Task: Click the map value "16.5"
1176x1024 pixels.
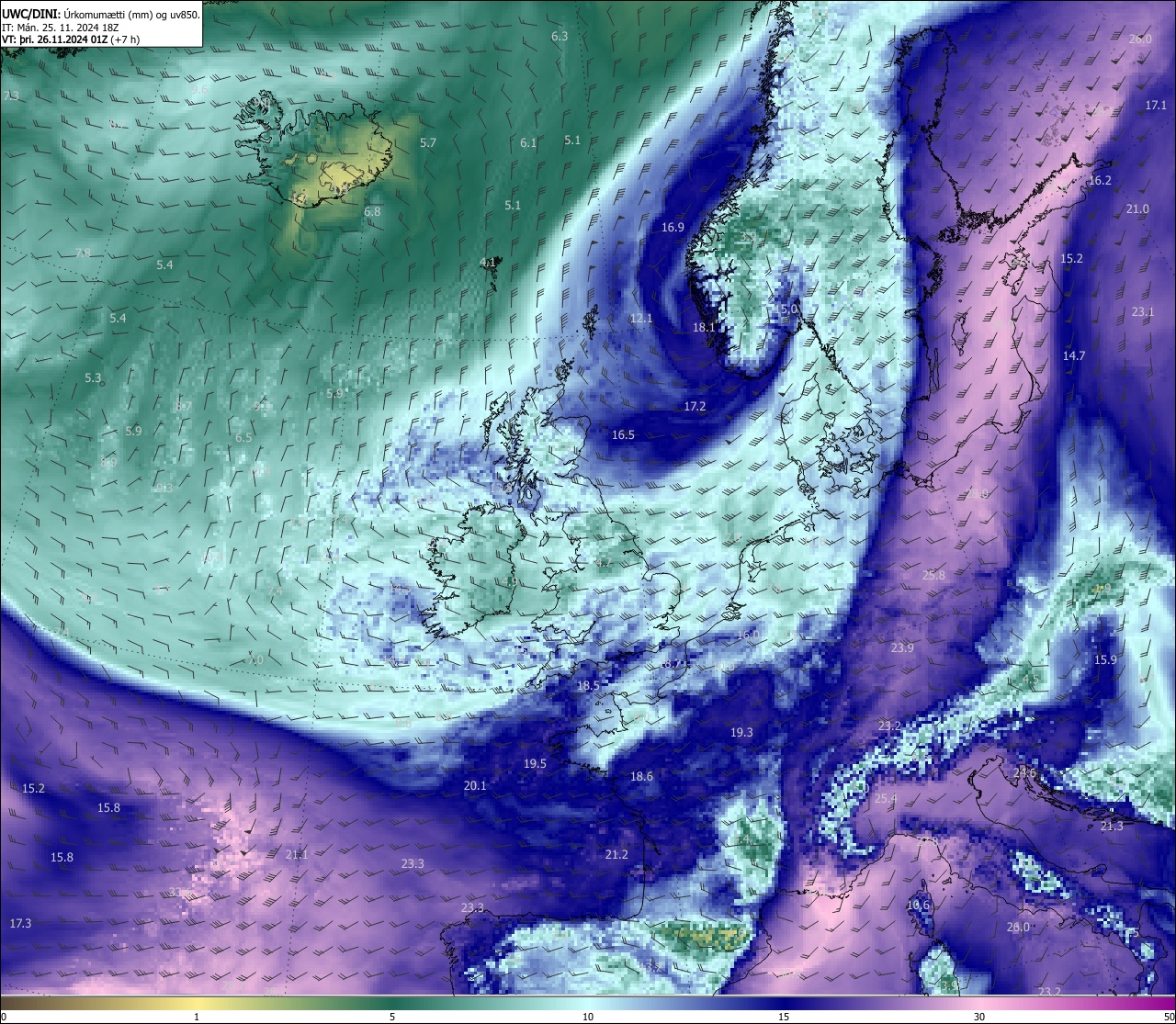Action: (623, 434)
